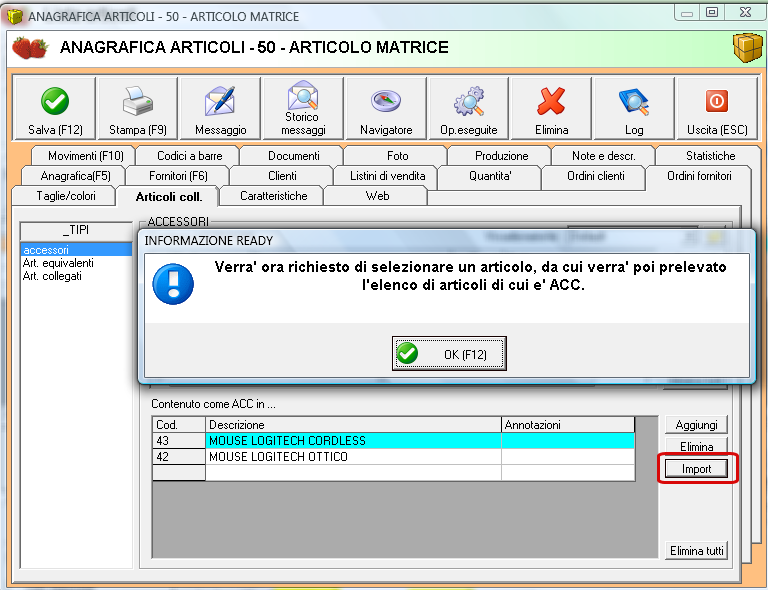
Task: Confirm dialog with OK (F12) button
Action: pos(449,354)
